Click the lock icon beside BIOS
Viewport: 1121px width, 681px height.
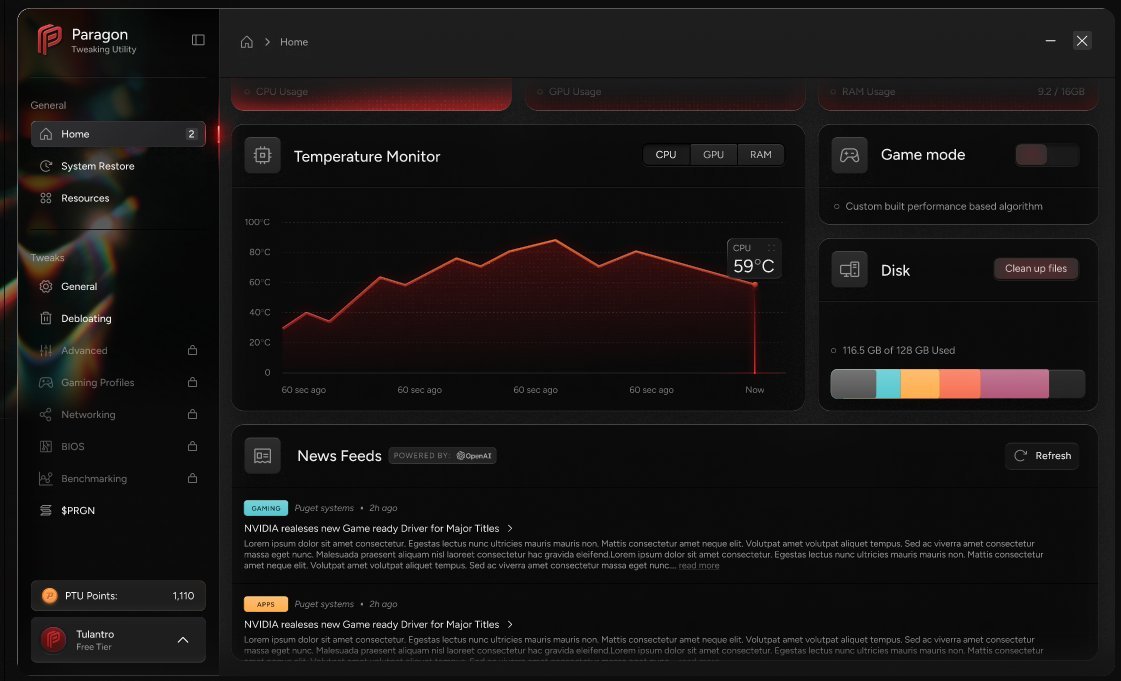pos(192,446)
